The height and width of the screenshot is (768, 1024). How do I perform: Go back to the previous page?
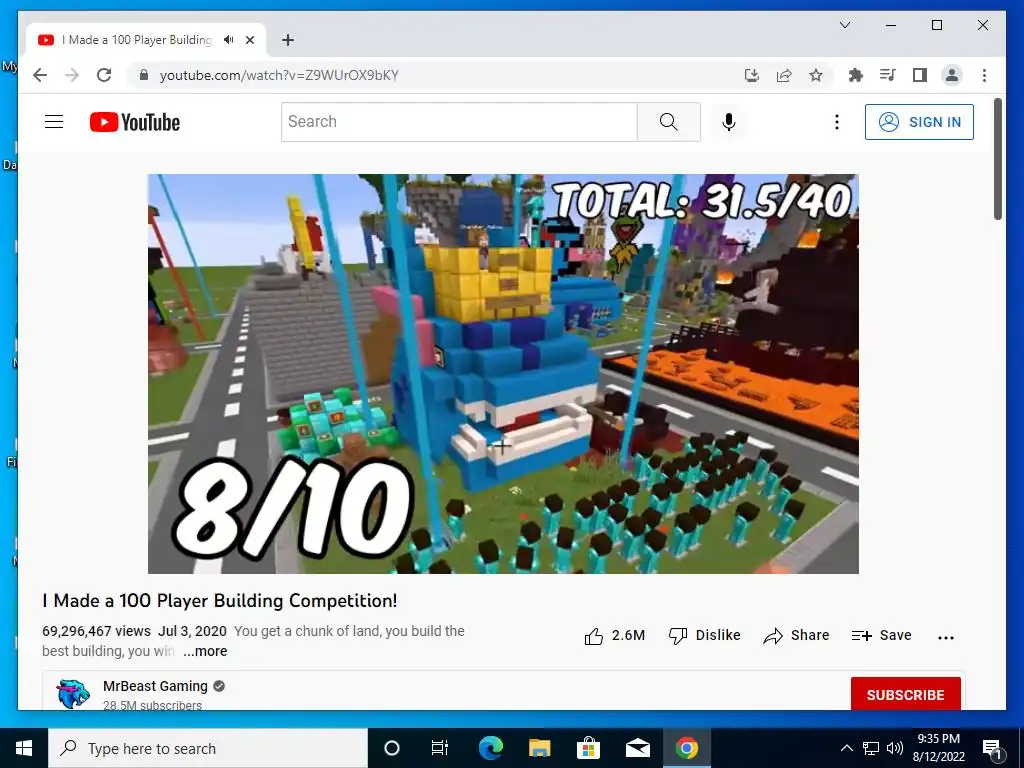pos(40,75)
